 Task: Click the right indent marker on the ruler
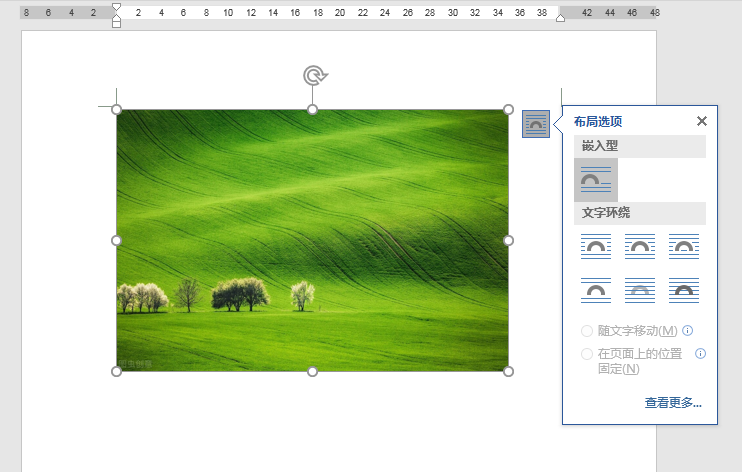[x=560, y=18]
